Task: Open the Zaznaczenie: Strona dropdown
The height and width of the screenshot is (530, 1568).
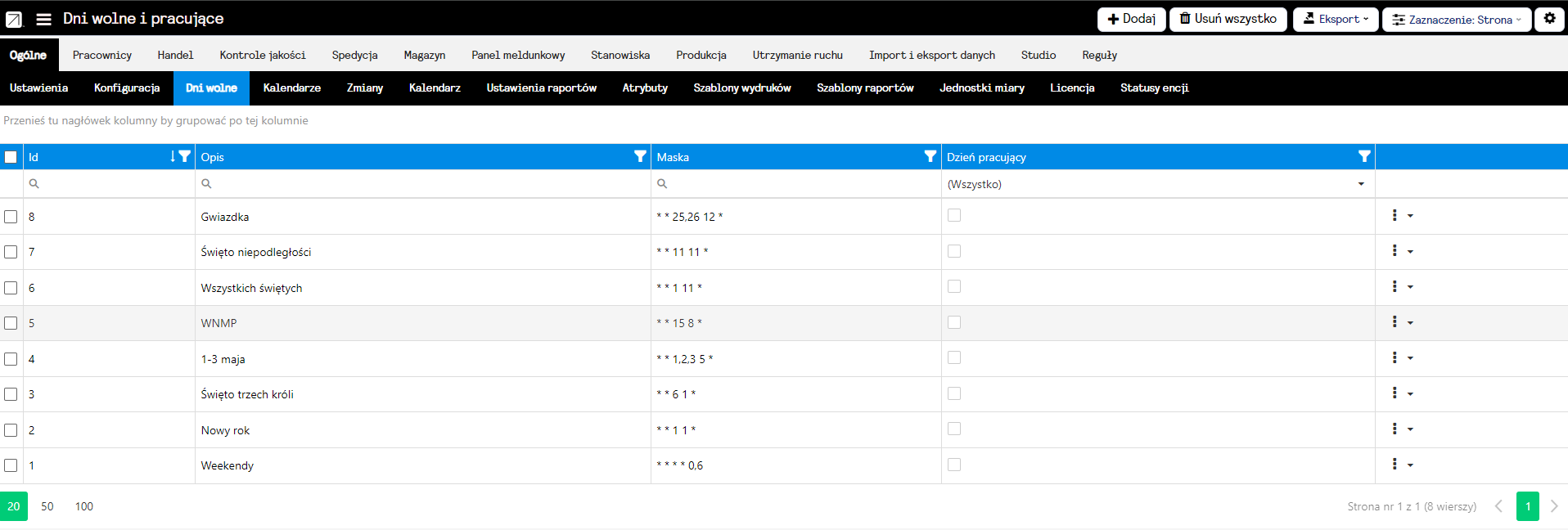Action: coord(1456,20)
